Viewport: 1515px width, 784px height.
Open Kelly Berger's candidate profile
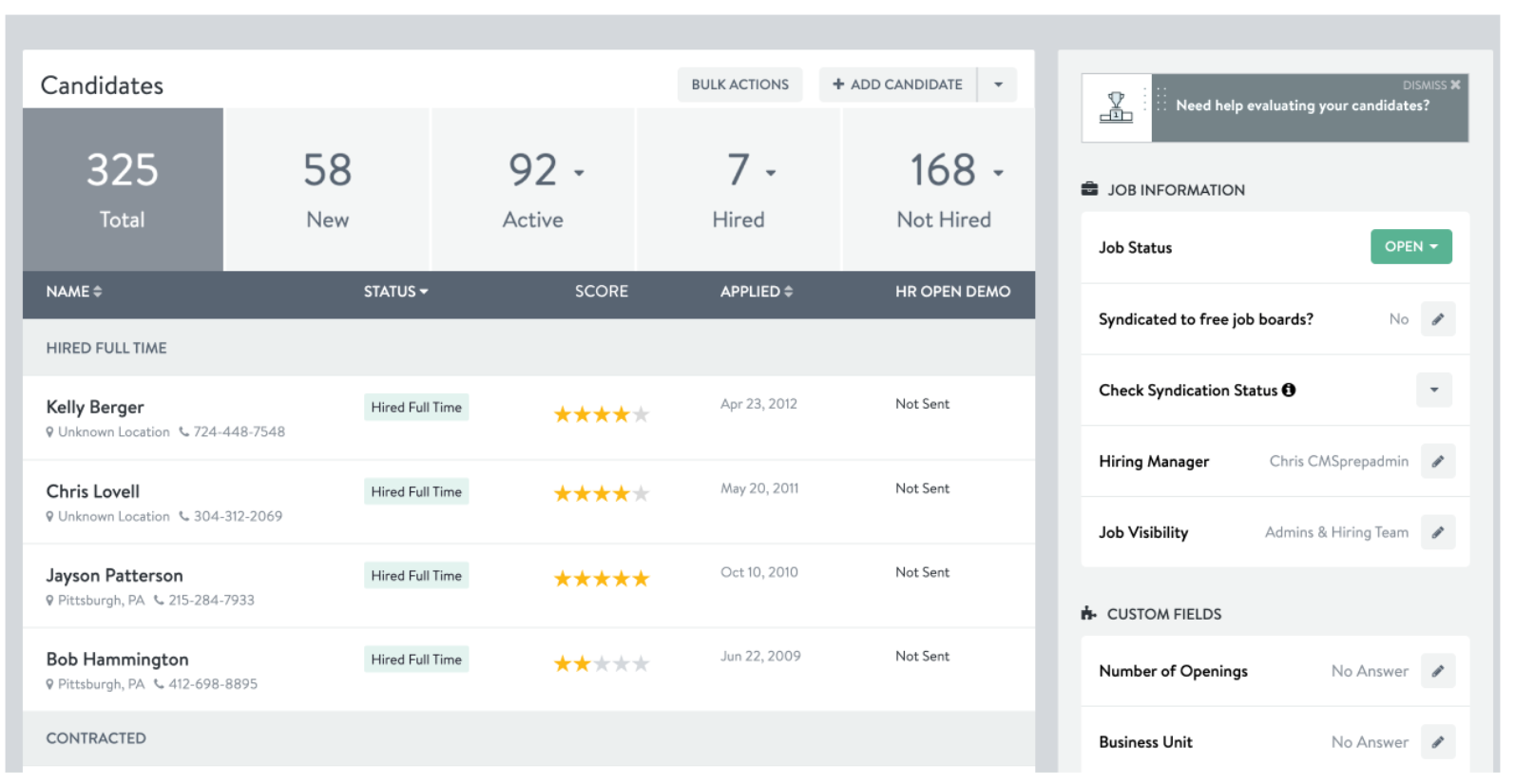(x=95, y=408)
